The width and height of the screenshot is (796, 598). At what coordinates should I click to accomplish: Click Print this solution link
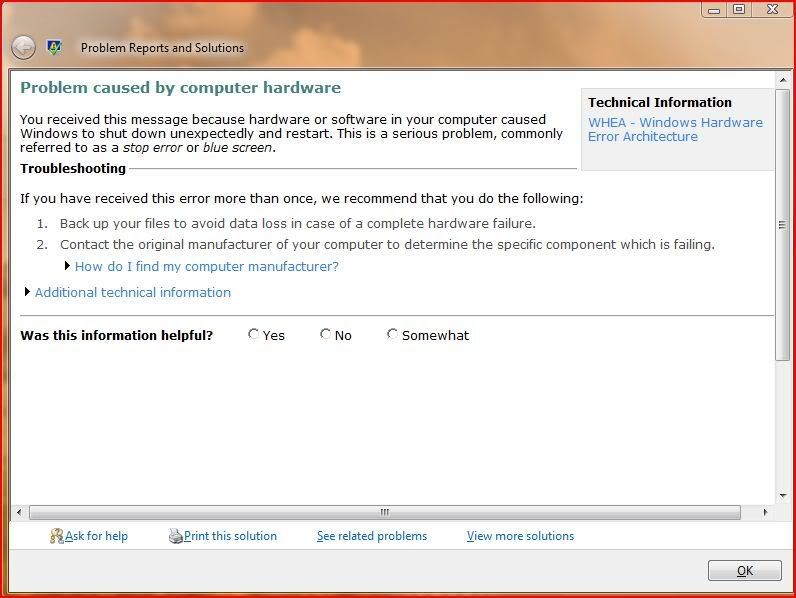pyautogui.click(x=230, y=536)
